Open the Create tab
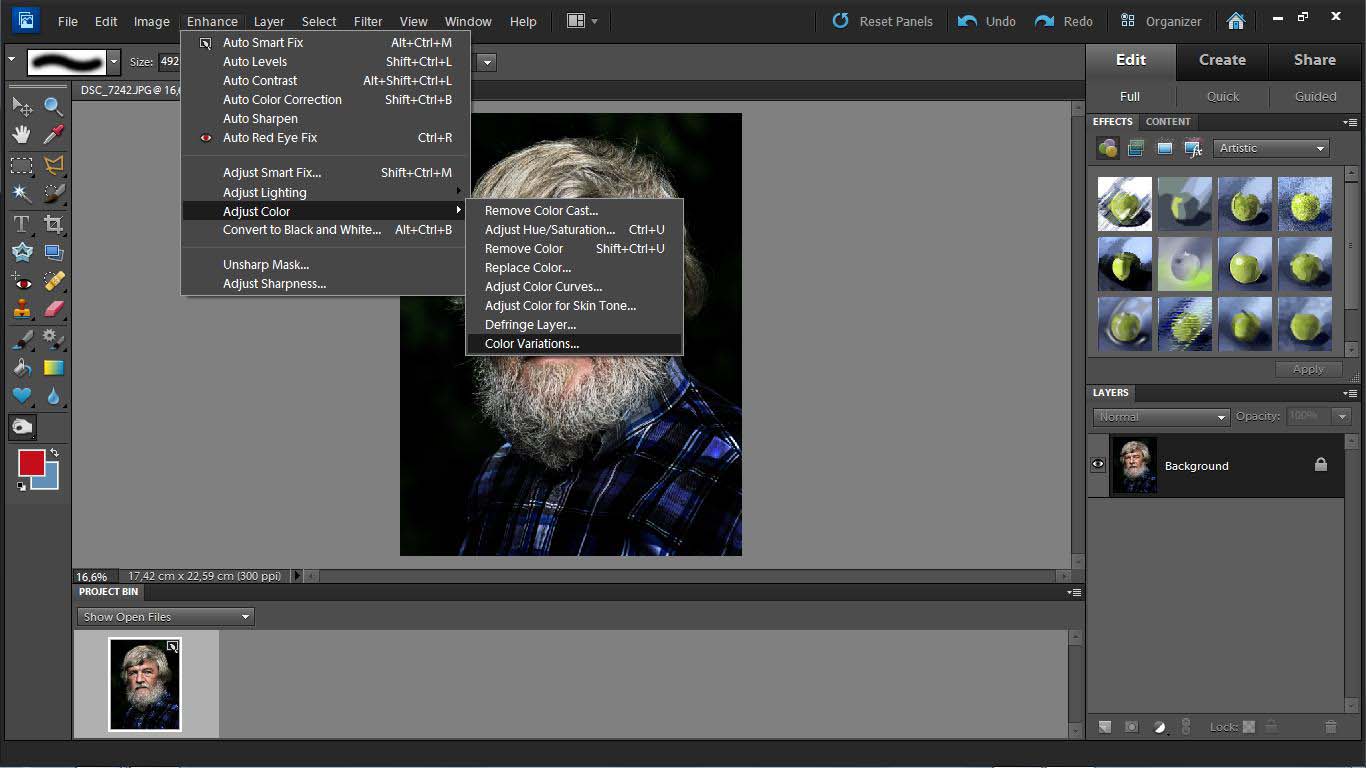The image size is (1366, 768). (x=1222, y=60)
